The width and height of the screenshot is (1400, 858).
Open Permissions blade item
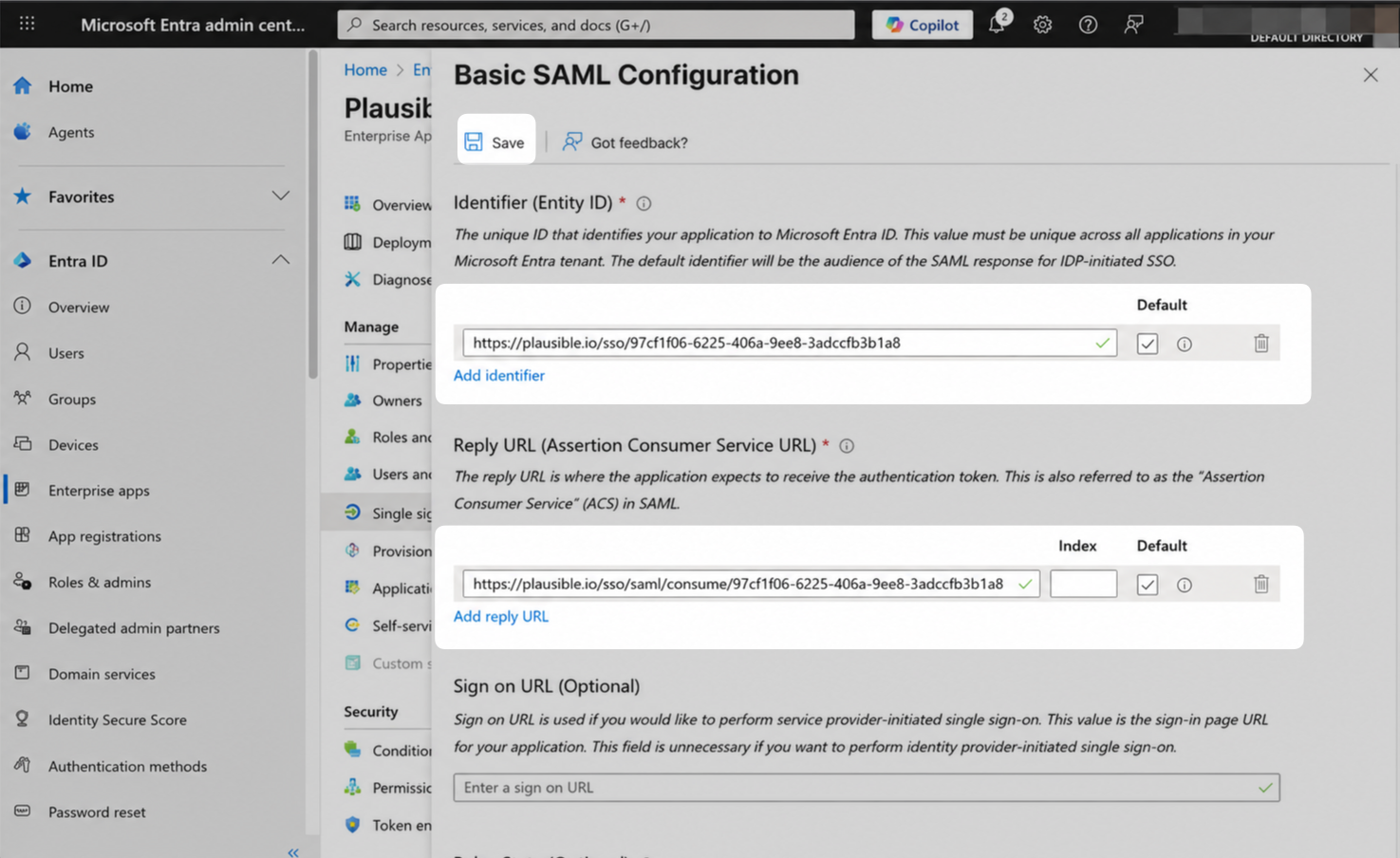387,788
